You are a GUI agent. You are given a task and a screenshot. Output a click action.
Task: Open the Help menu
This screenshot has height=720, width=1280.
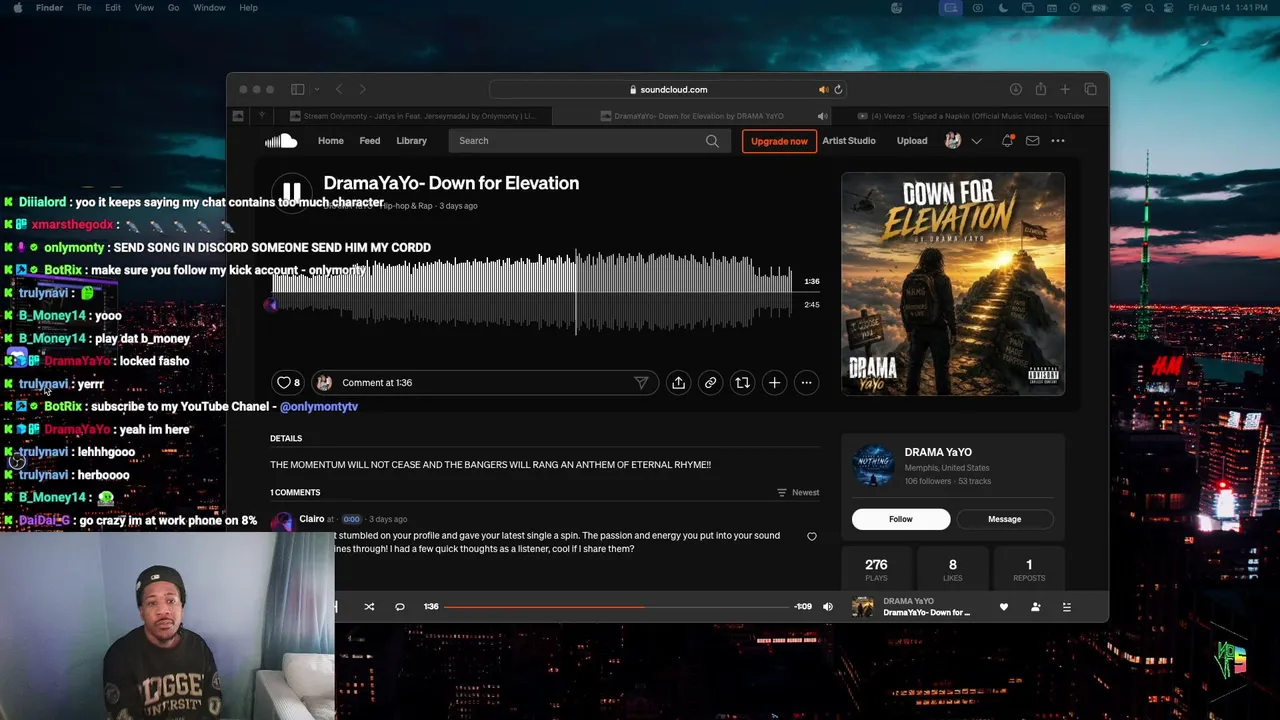pyautogui.click(x=247, y=8)
